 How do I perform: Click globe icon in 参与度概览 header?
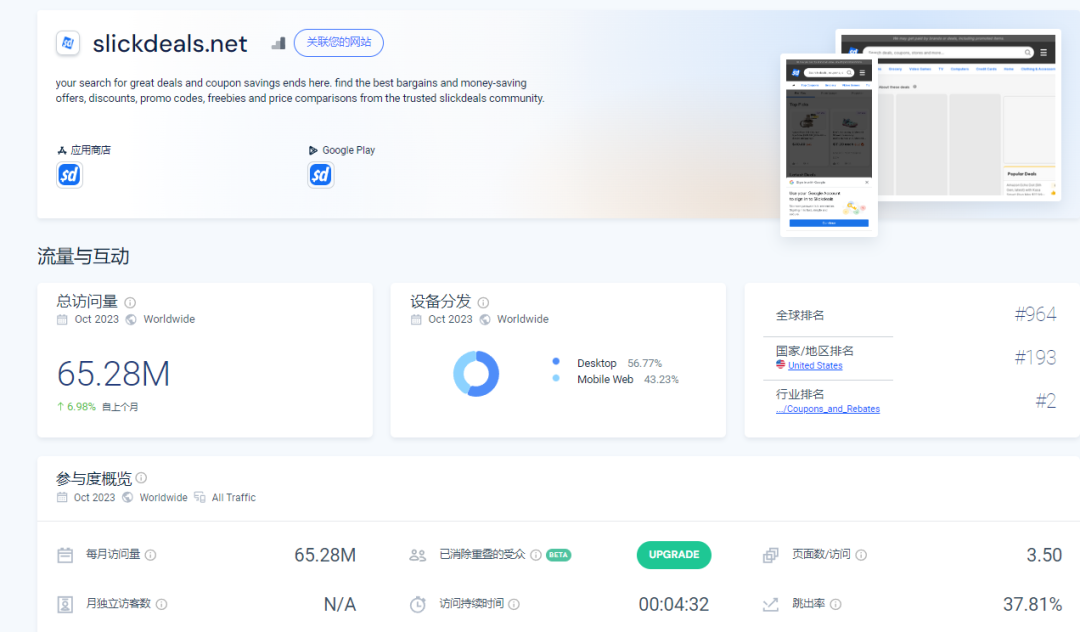(x=127, y=497)
